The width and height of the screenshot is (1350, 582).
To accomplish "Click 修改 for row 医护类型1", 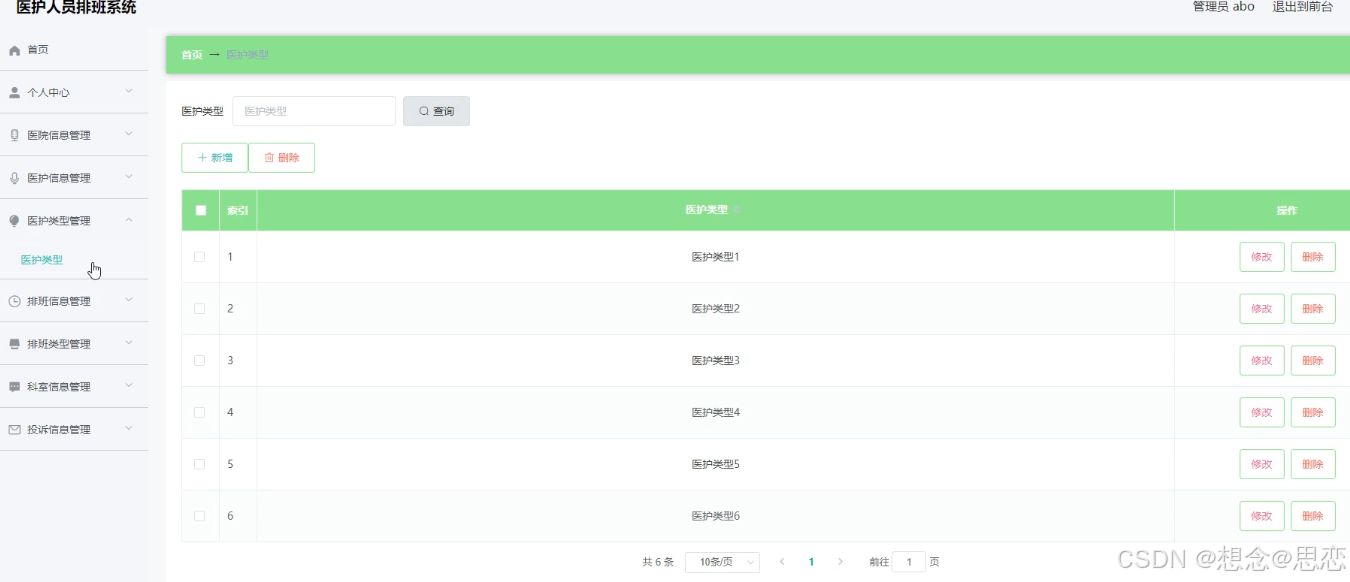I will (1262, 257).
